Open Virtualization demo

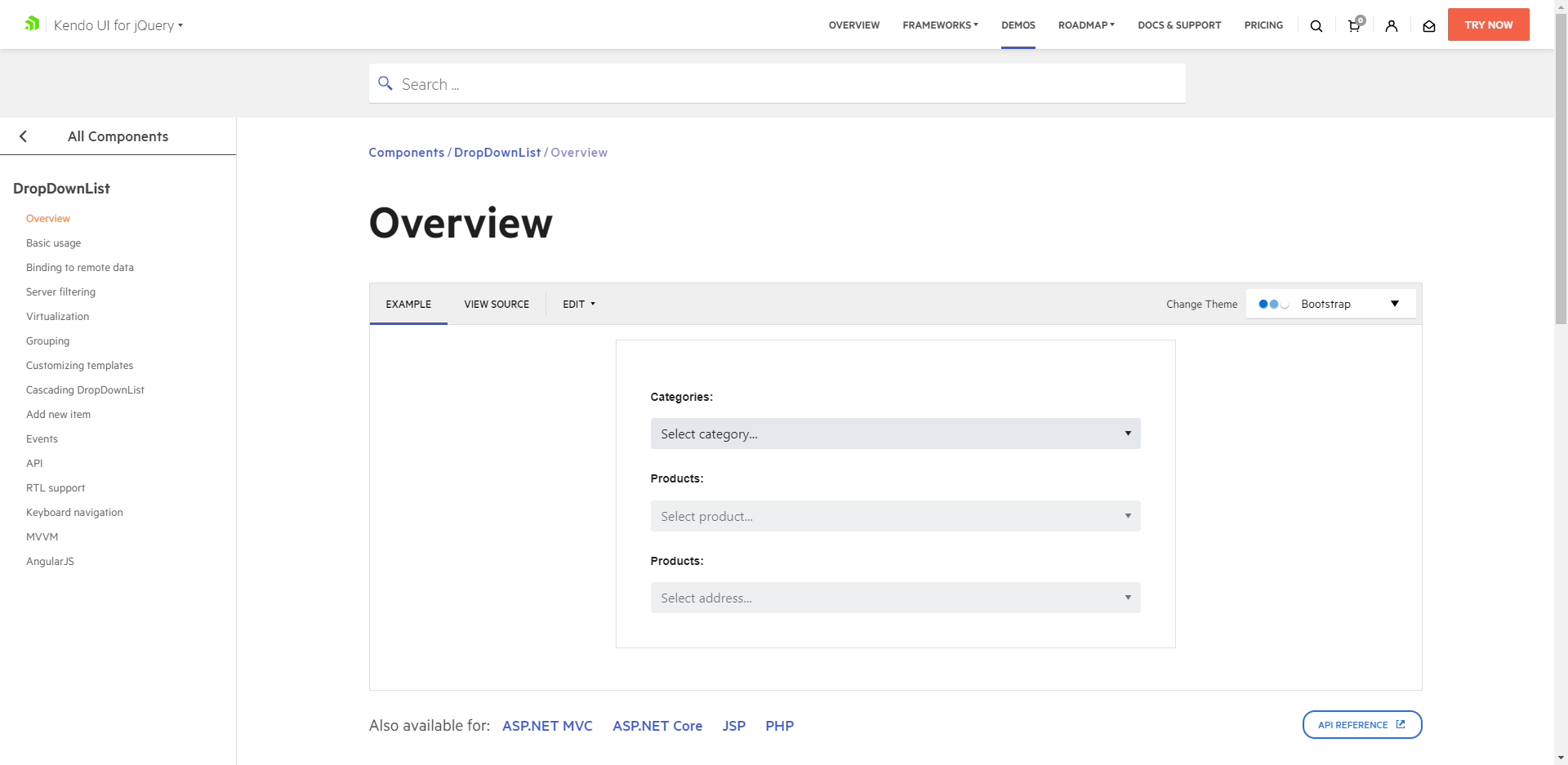tap(57, 316)
